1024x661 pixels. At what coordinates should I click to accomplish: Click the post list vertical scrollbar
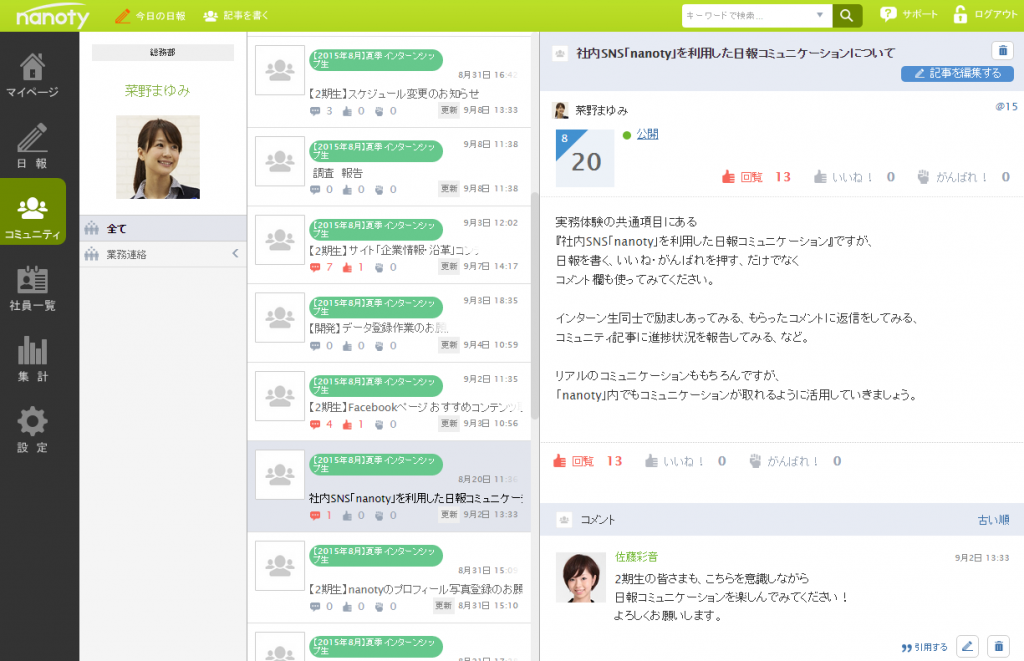[535, 306]
